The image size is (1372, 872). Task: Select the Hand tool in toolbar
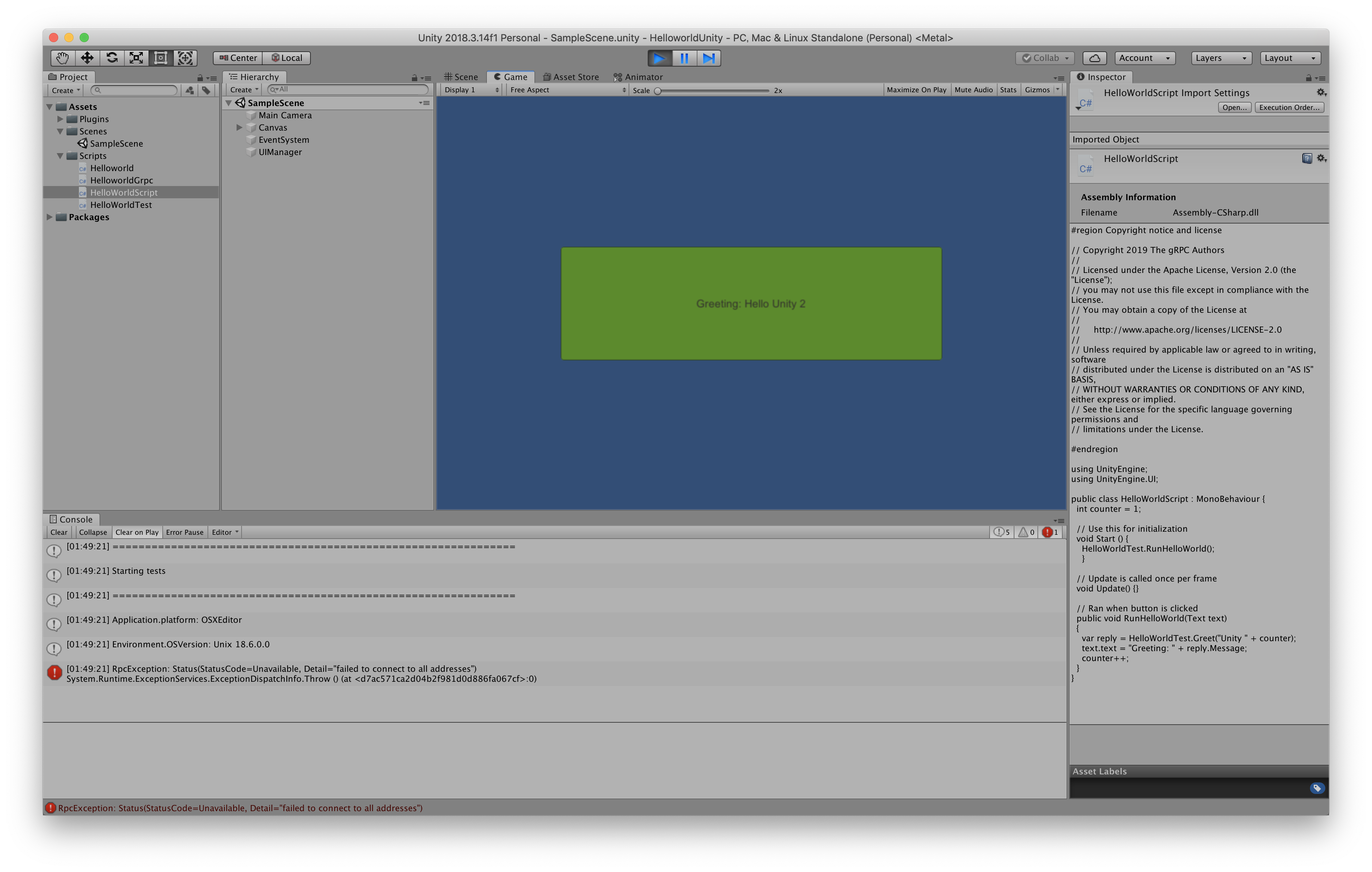point(62,57)
